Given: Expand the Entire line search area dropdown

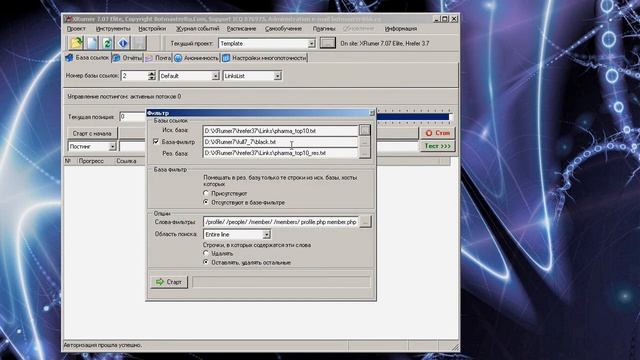Looking at the screenshot, I should 267,234.
